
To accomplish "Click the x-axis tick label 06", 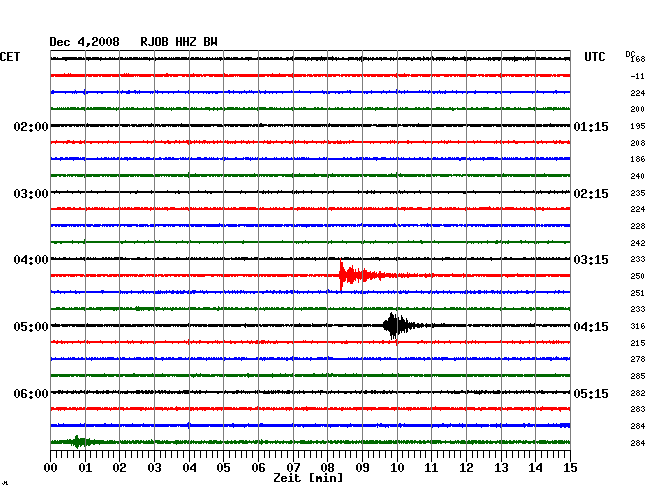I will pos(258,468).
